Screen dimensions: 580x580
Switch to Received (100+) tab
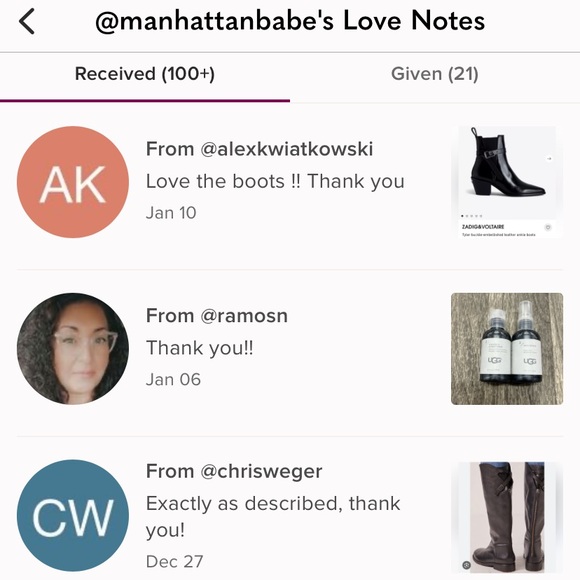pyautogui.click(x=145, y=74)
